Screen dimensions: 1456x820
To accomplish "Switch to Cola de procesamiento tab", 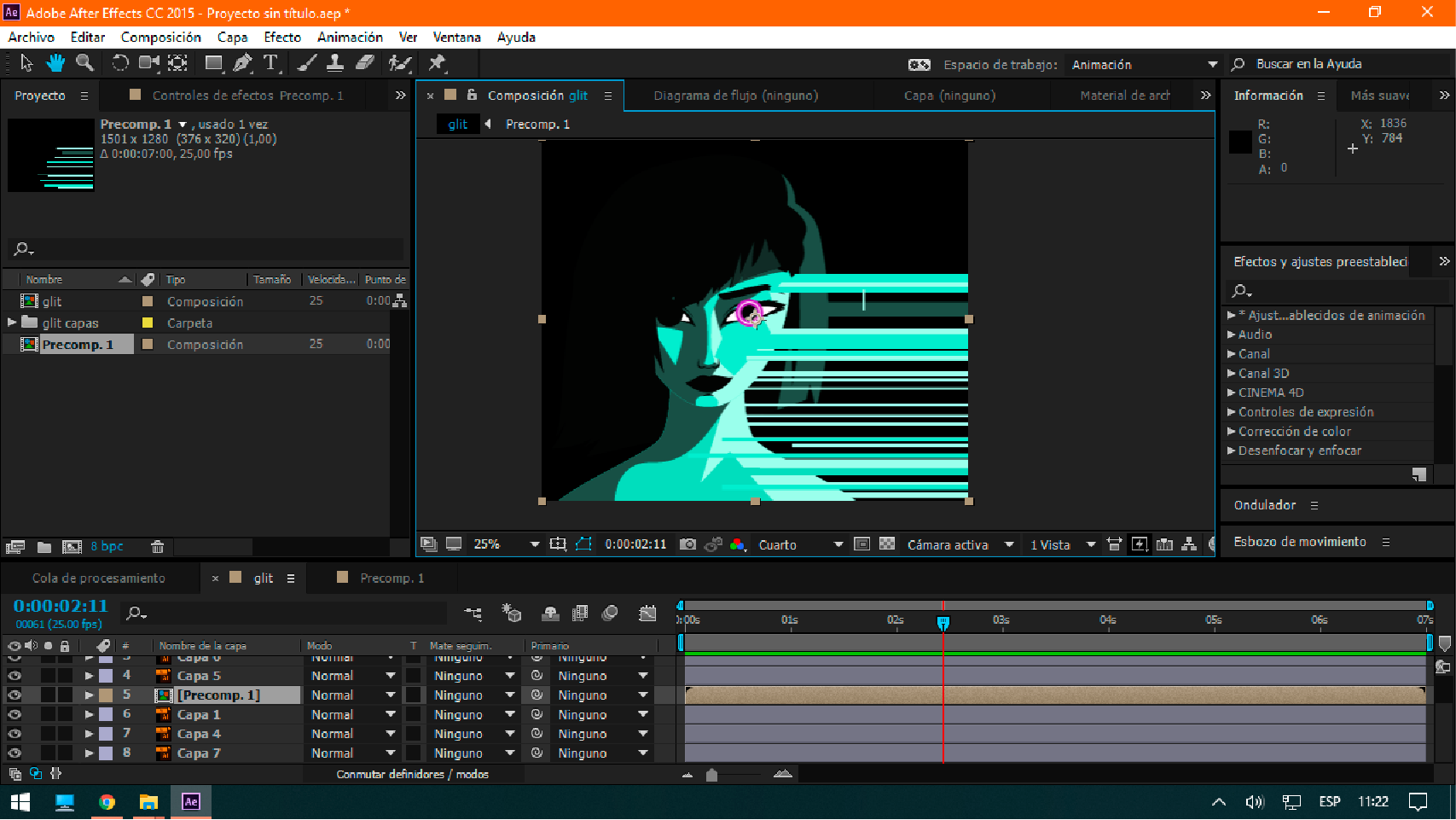I will point(99,579).
